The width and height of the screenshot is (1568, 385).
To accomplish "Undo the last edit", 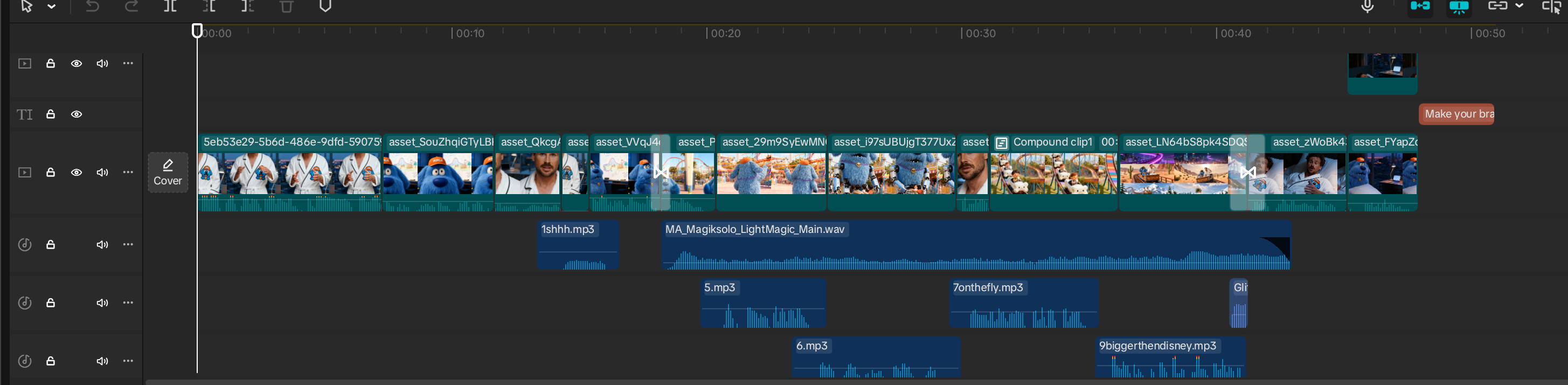I will tap(92, 6).
